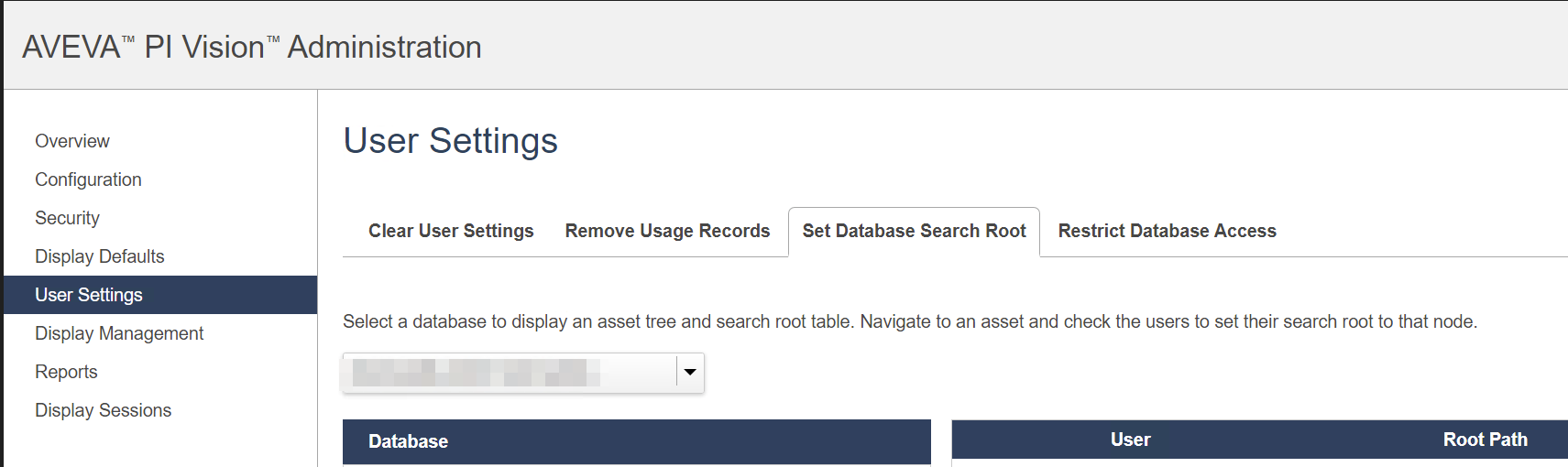
Task: Click the AVEVA PI Vision Administration title
Action: click(252, 47)
